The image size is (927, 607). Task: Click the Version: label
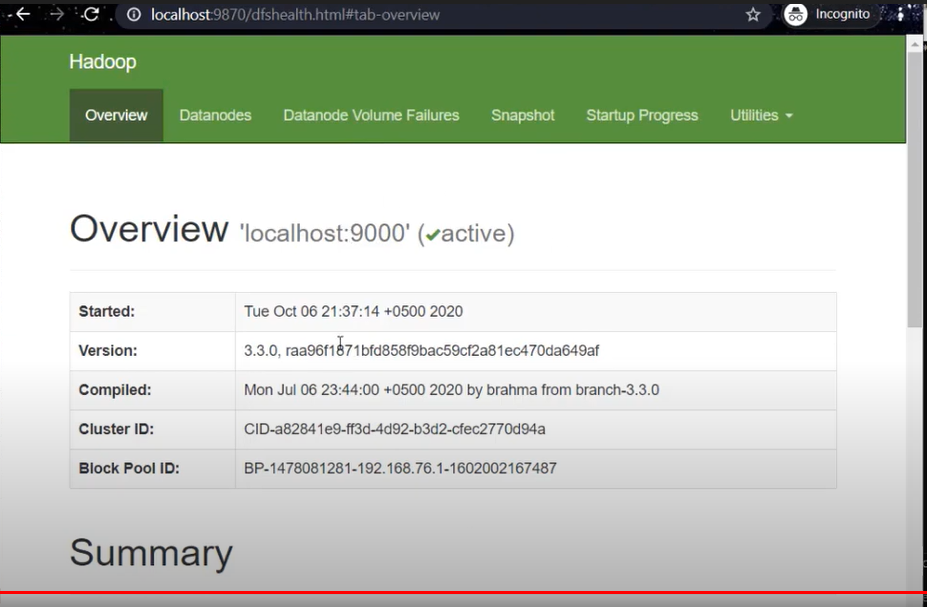pos(108,350)
